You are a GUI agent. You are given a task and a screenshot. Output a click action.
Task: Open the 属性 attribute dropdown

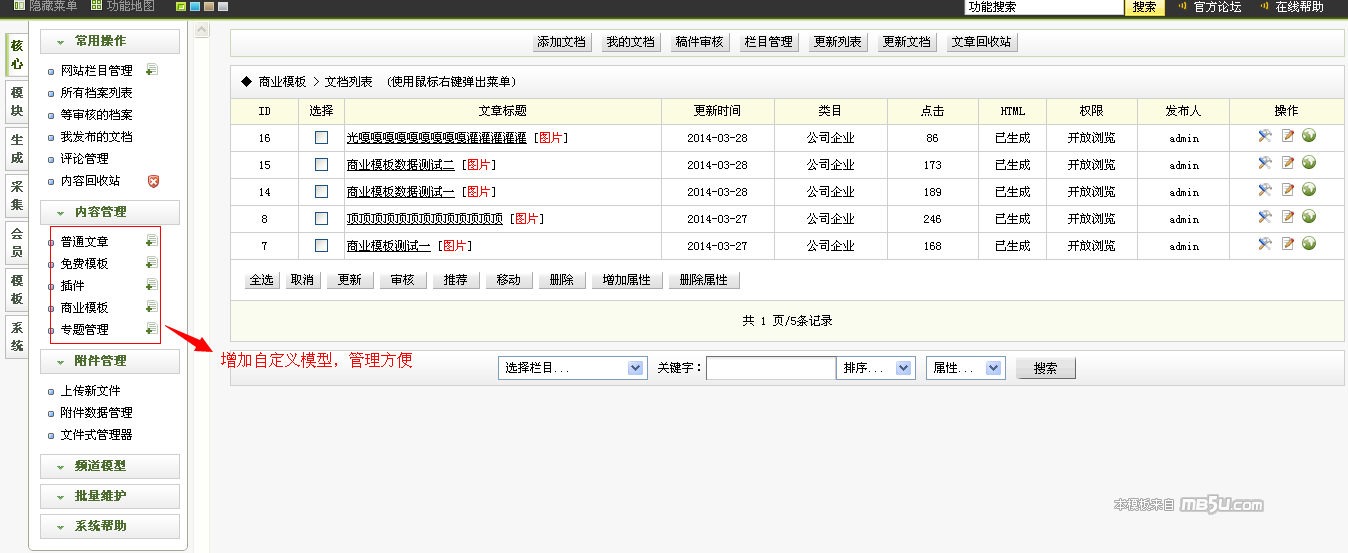coord(965,368)
